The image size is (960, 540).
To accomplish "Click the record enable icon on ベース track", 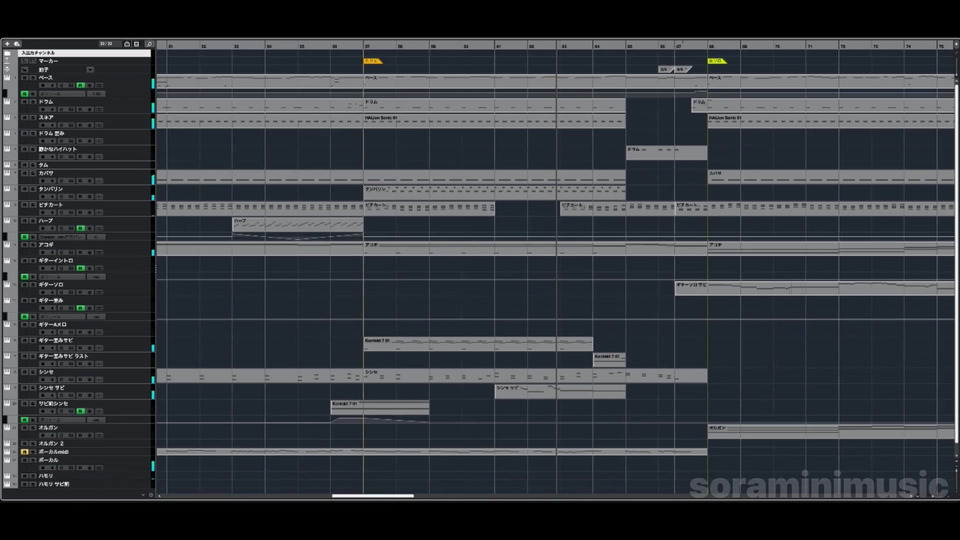I will point(43,85).
